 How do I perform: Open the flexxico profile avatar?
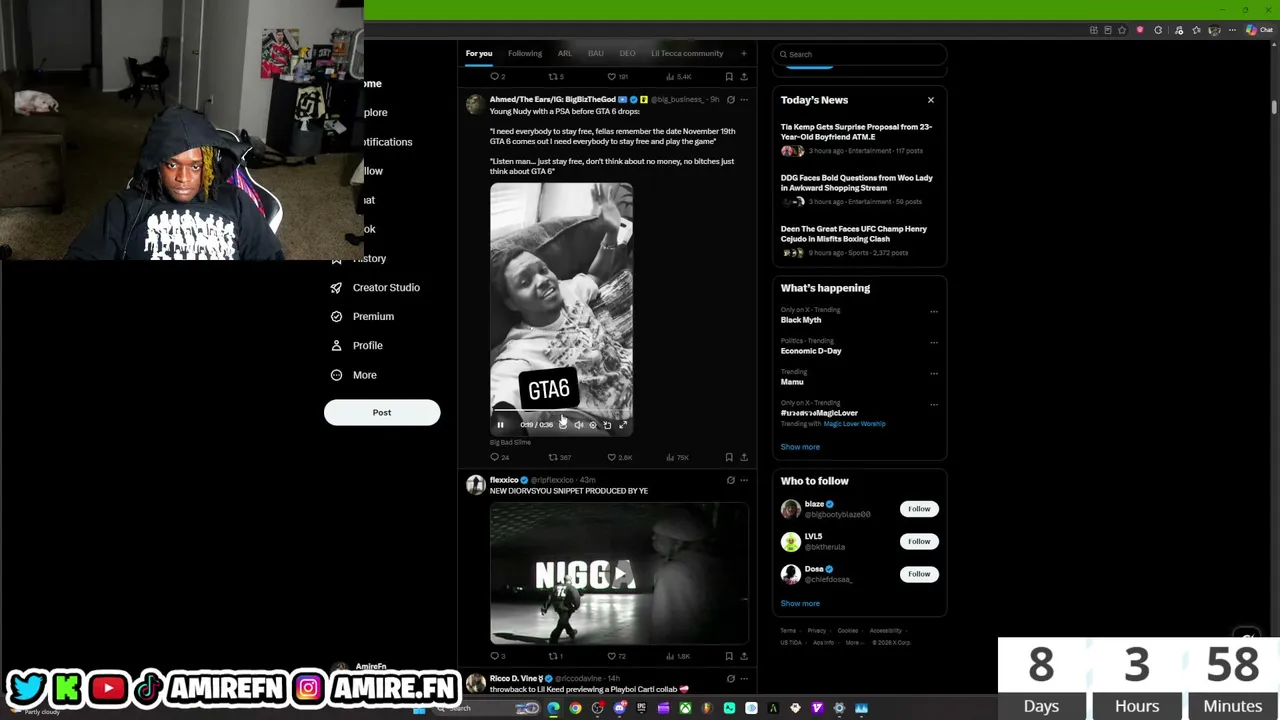point(475,485)
